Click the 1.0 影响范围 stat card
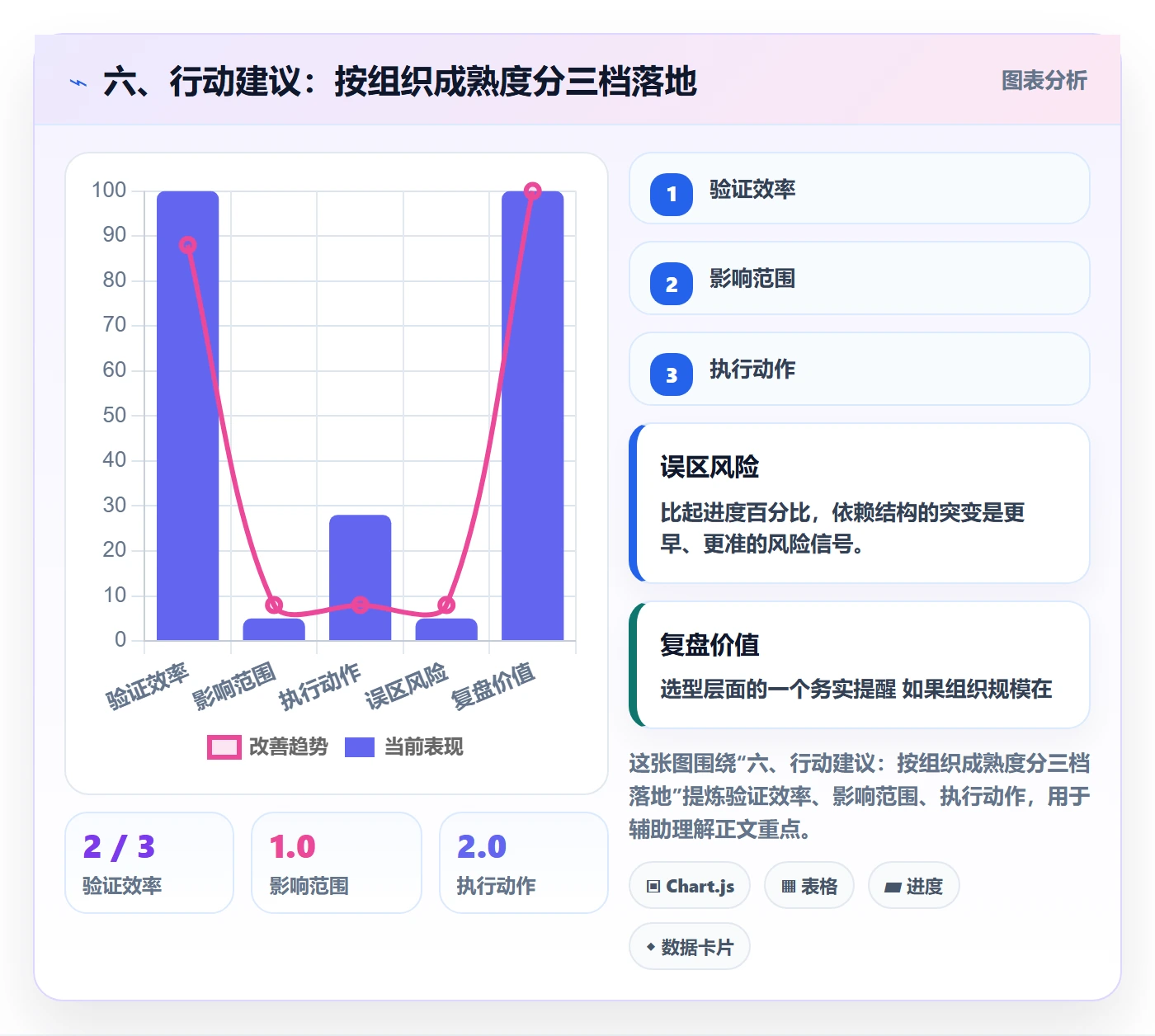Viewport: 1155px width, 1036px height. [x=337, y=863]
